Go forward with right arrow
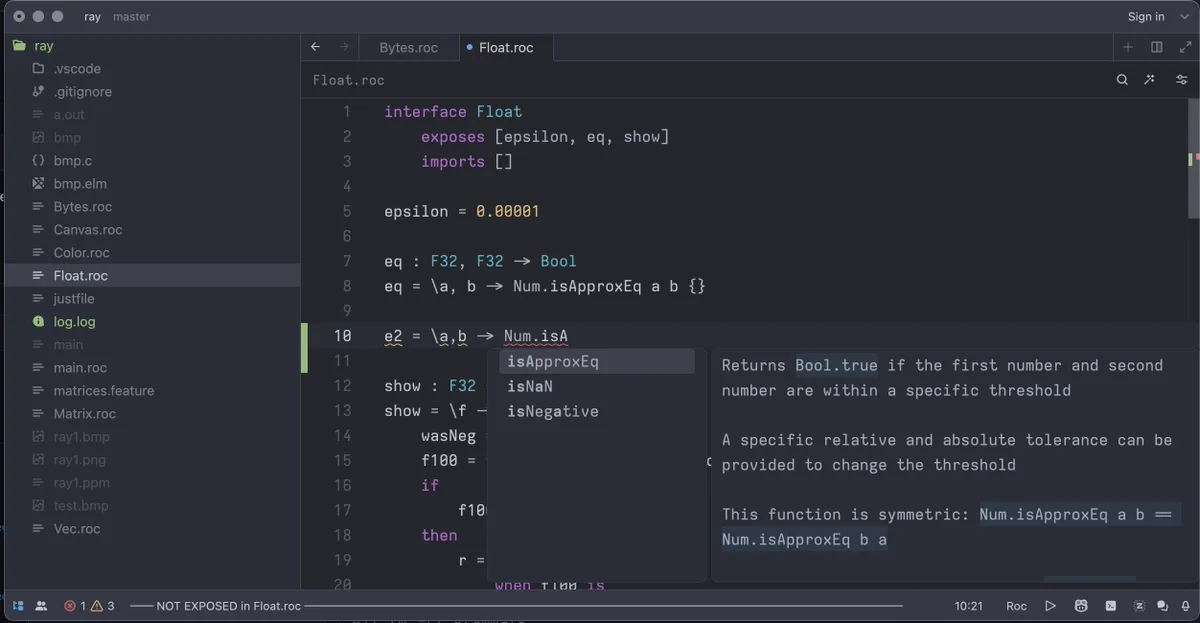 (x=344, y=47)
